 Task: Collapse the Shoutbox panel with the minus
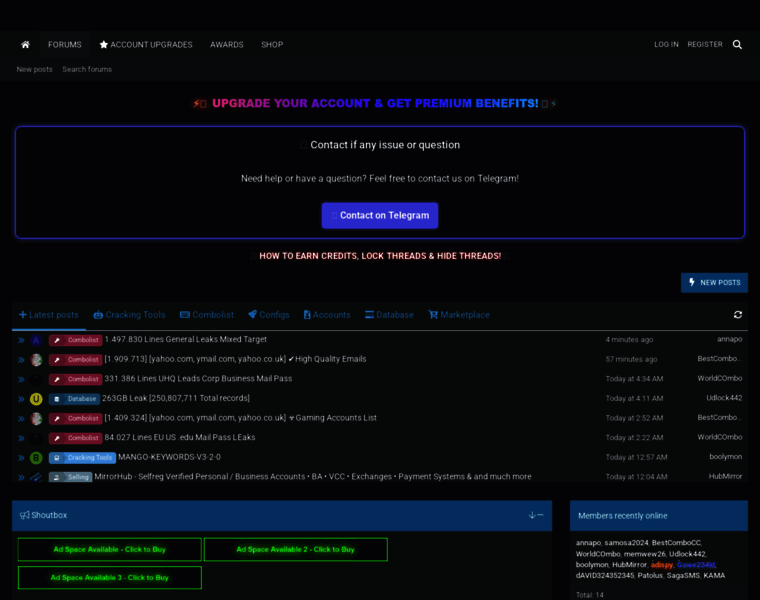pyautogui.click(x=541, y=515)
